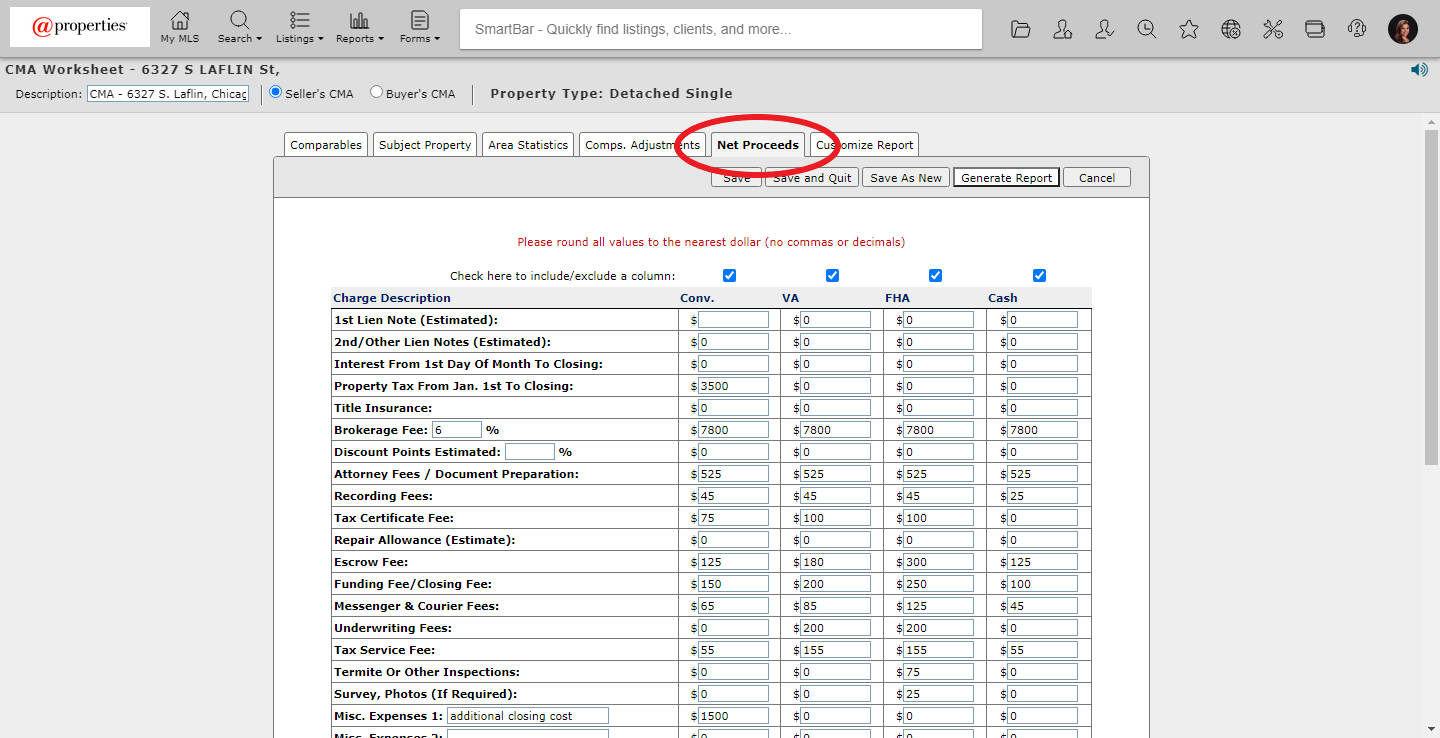This screenshot has height=738, width=1440.
Task: Click the recent searches clock-magnifier icon
Action: 1147,29
